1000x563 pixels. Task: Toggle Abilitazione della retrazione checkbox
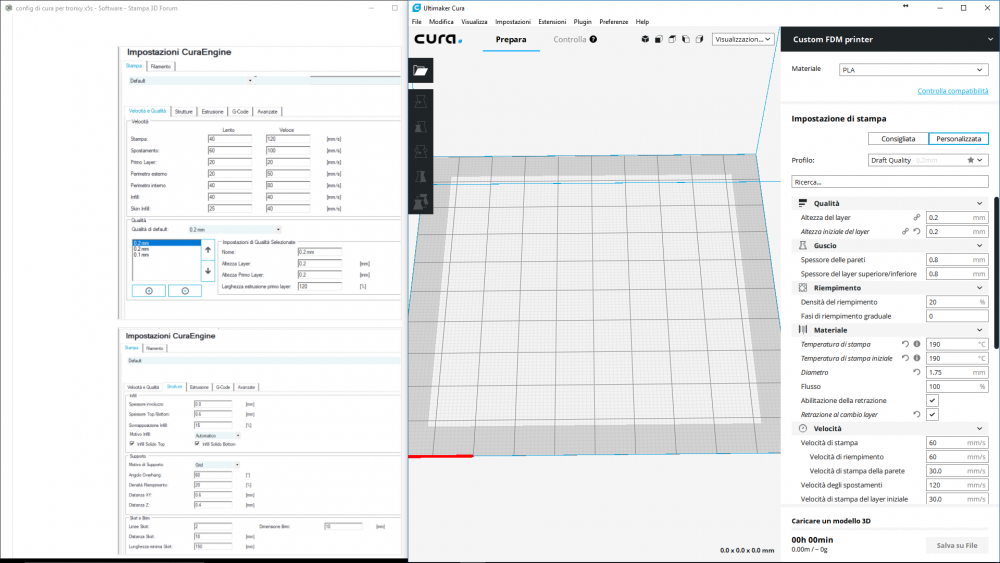[932, 400]
